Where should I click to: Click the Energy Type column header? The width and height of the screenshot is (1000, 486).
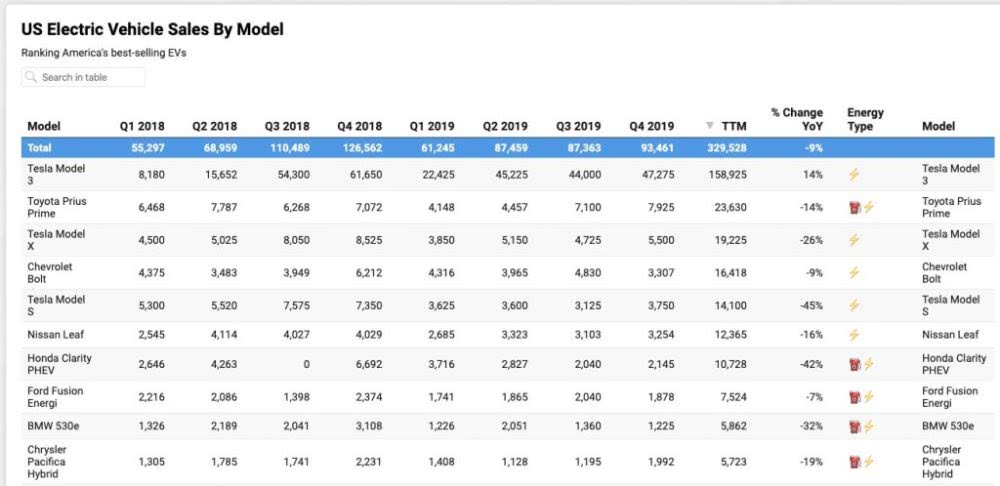(865, 119)
